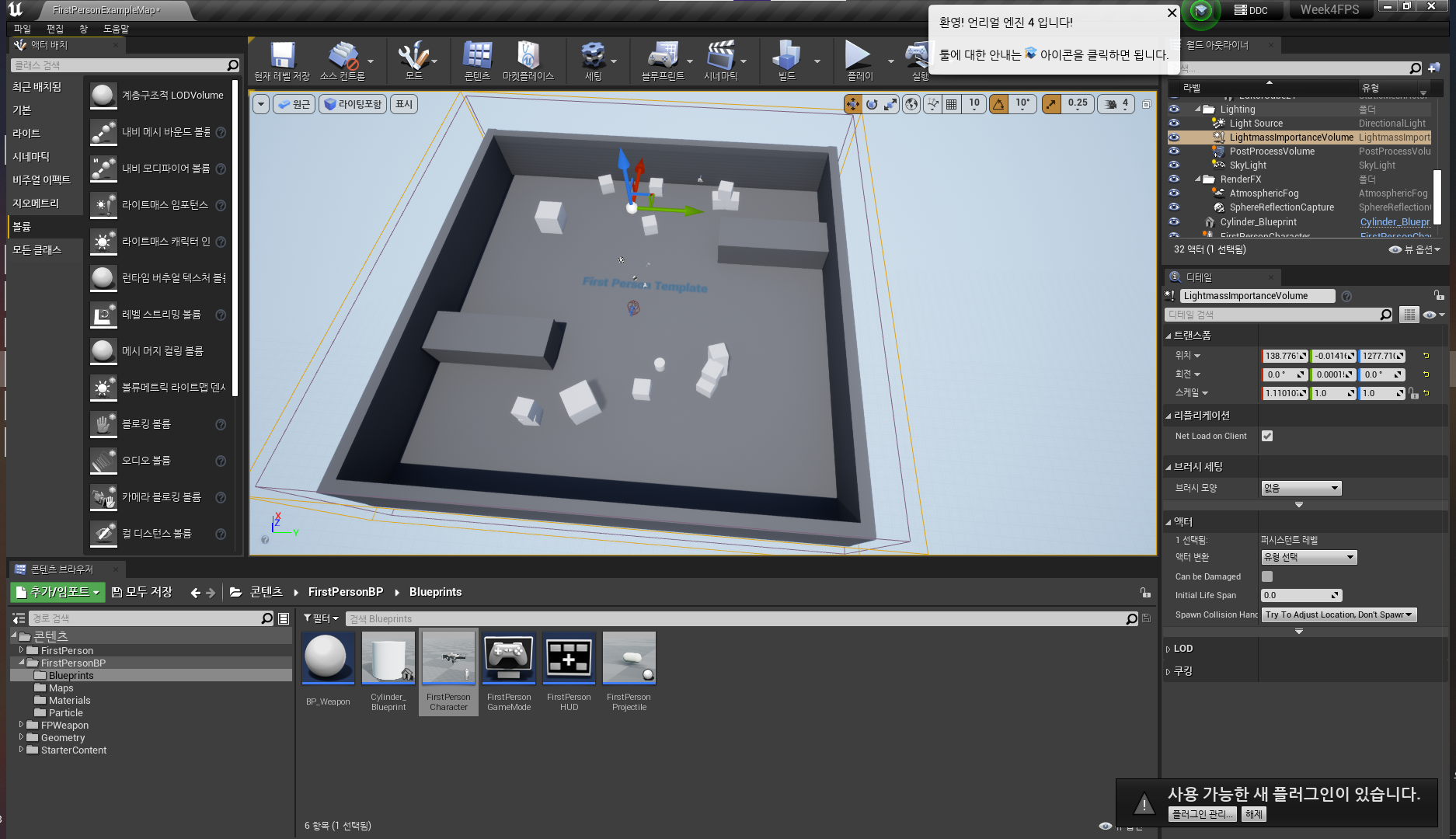Lock the Details panel icon

(x=1439, y=295)
